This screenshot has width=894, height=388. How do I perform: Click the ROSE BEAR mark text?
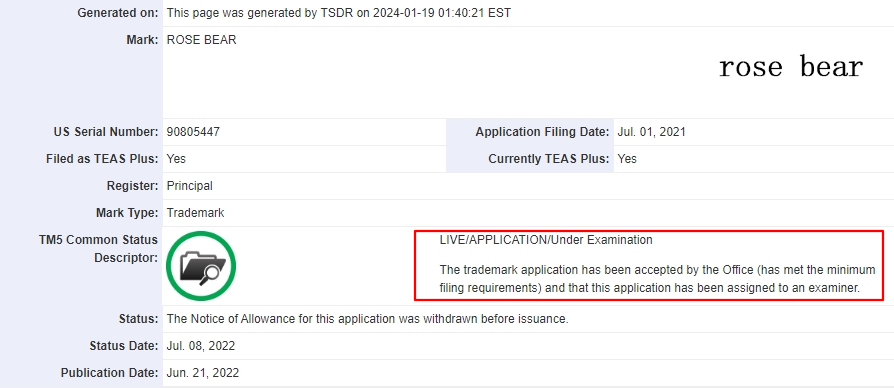tap(201, 40)
